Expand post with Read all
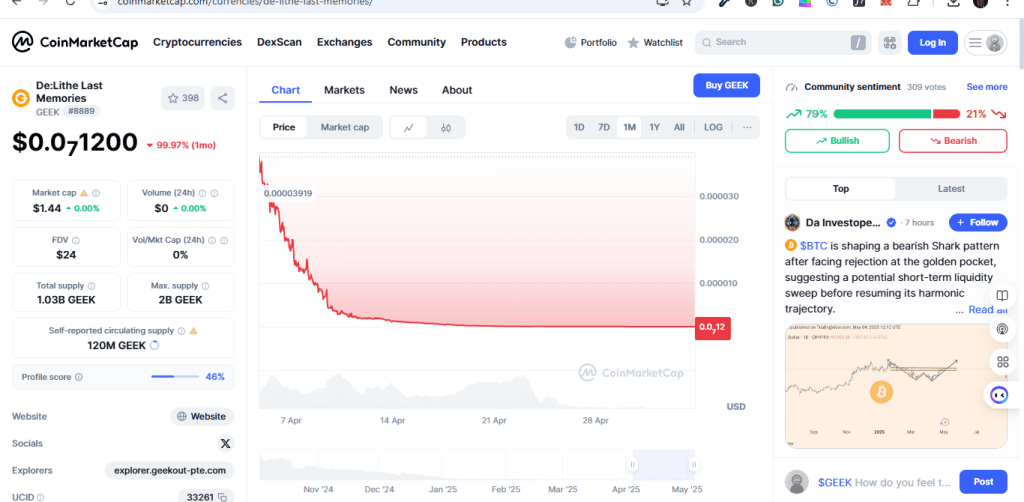1024x502 pixels. pyautogui.click(x=987, y=310)
